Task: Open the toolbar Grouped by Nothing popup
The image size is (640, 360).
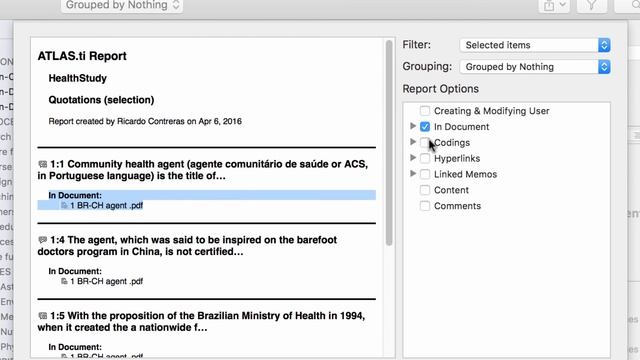Action: click(122, 5)
